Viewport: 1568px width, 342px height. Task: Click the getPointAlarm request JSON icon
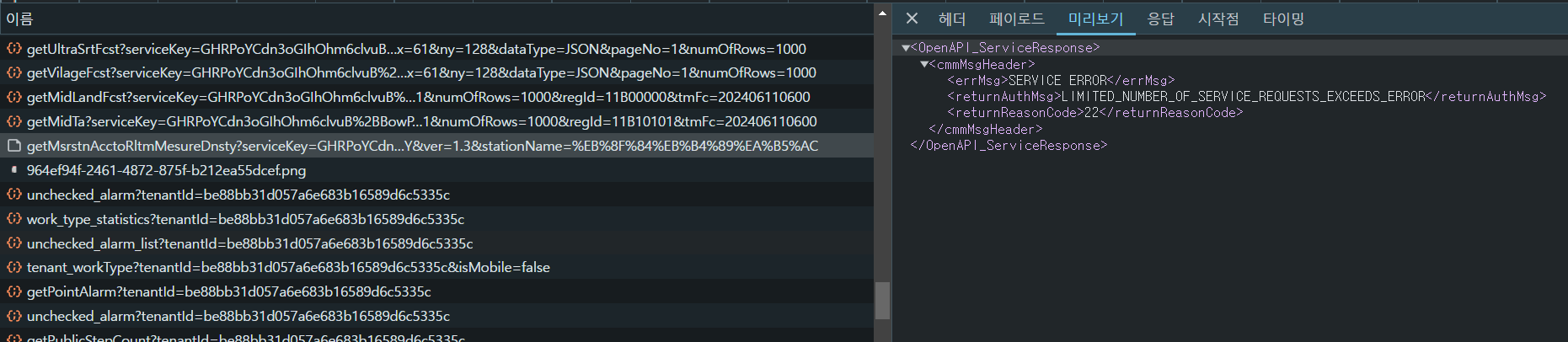tap(13, 291)
